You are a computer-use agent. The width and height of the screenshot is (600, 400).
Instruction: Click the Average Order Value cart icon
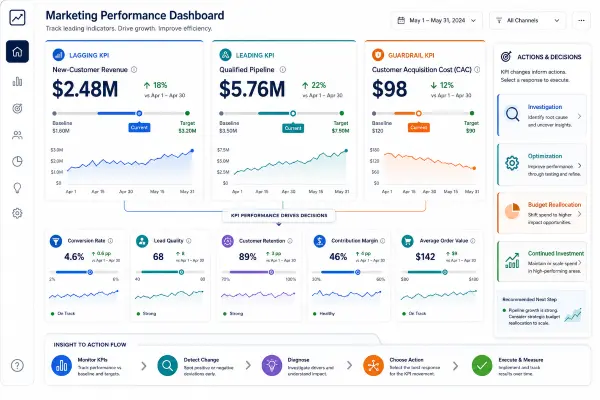[408, 241]
